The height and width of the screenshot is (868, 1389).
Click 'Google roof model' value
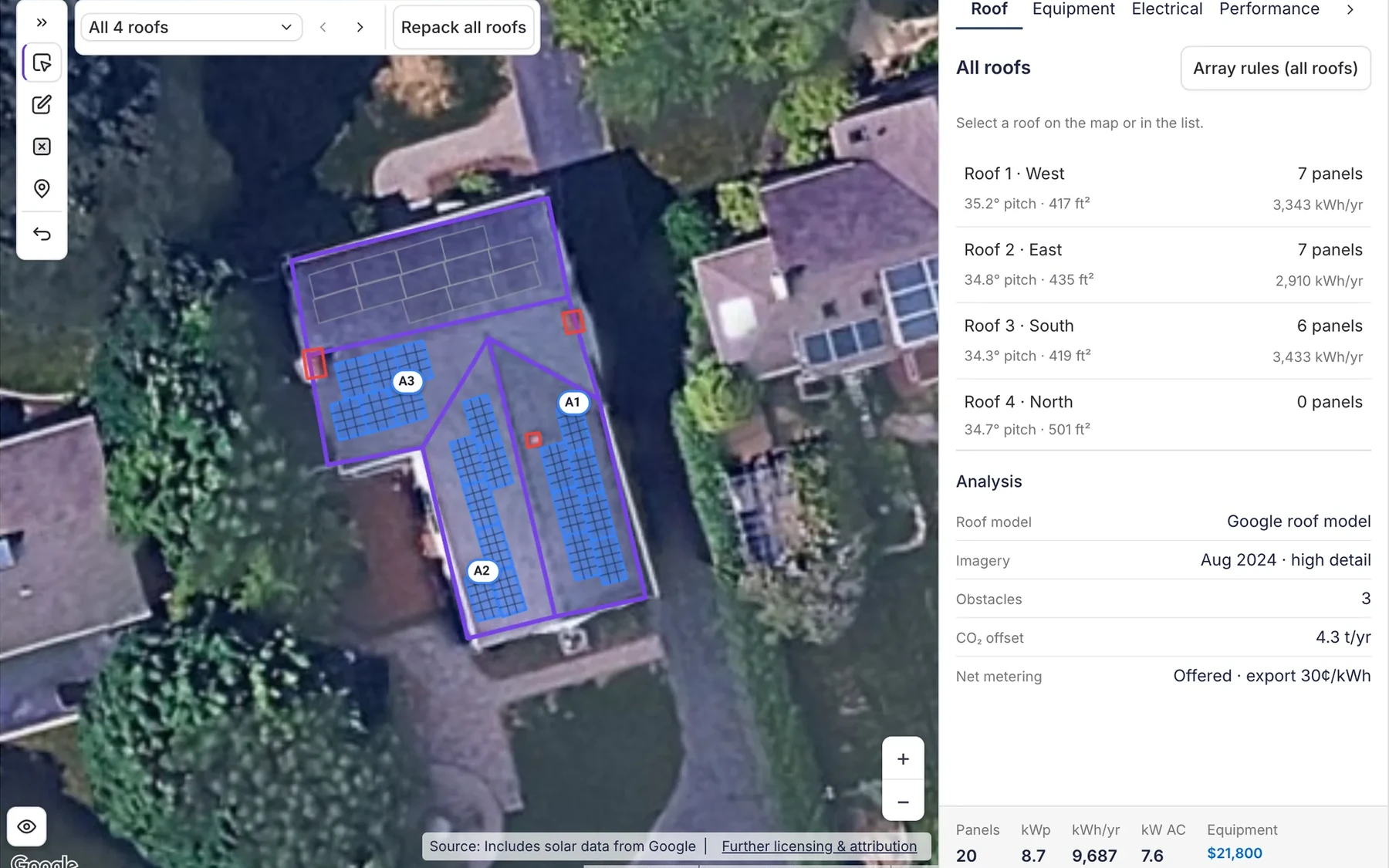pos(1299,522)
